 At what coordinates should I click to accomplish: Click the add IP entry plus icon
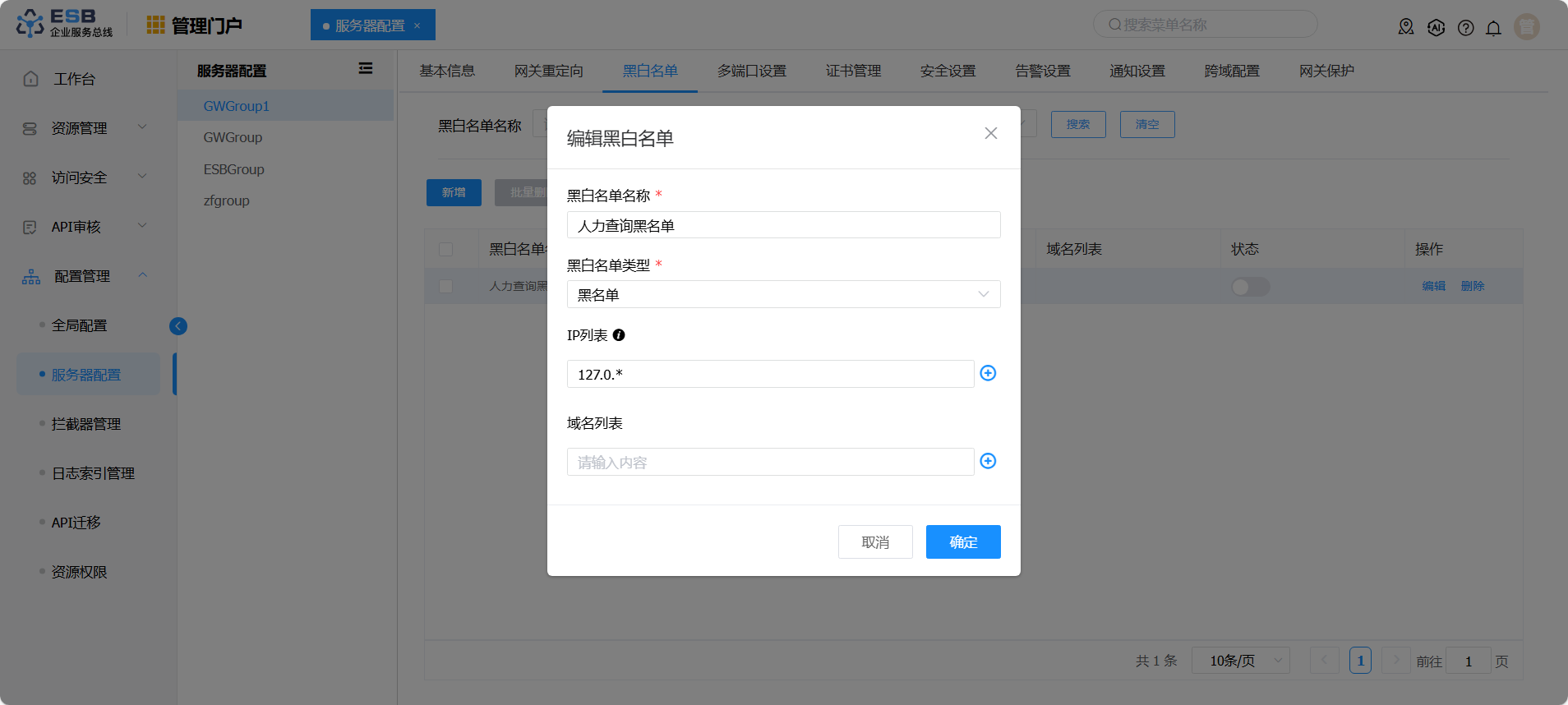click(x=988, y=373)
